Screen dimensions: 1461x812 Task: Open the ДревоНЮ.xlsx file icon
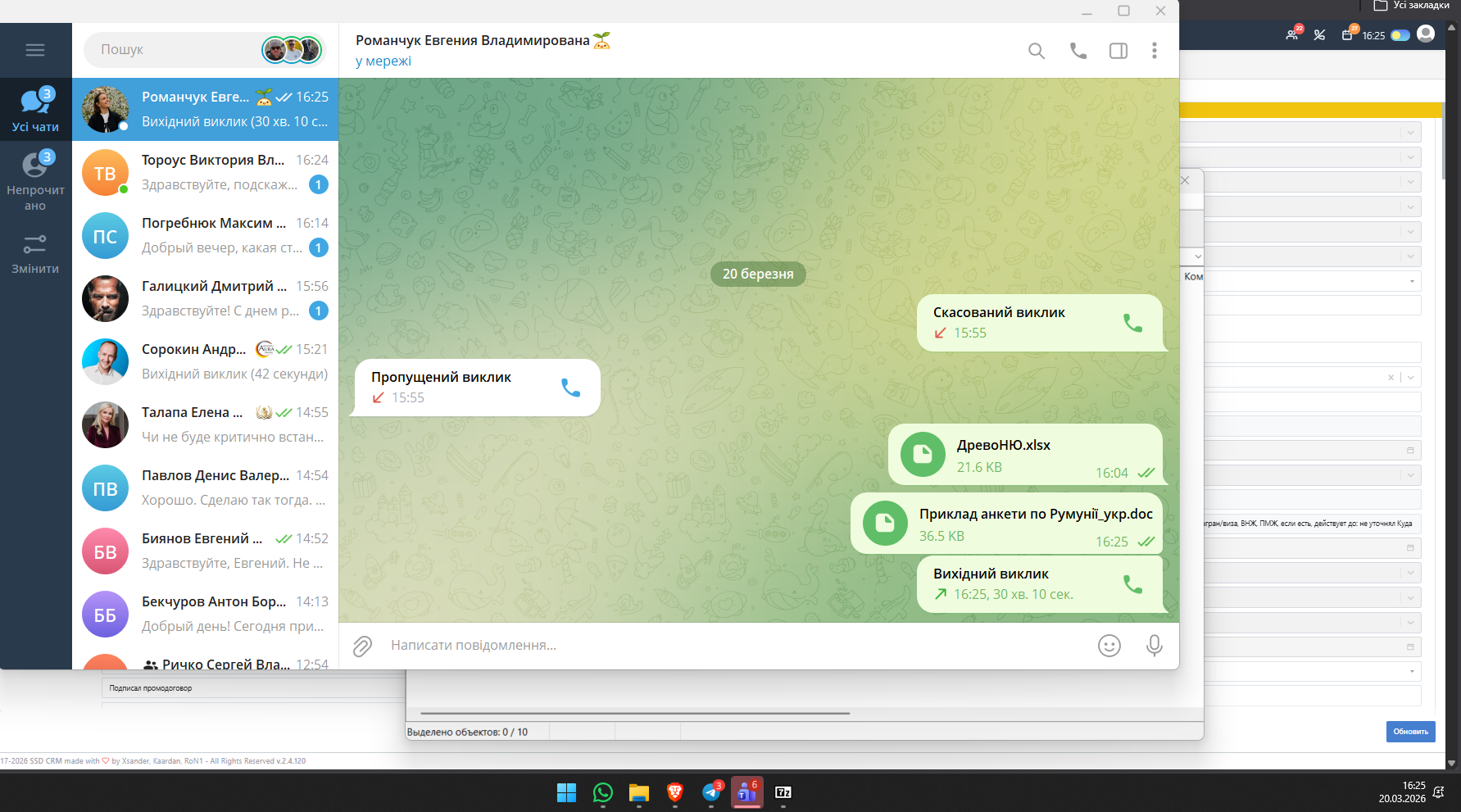click(x=923, y=455)
